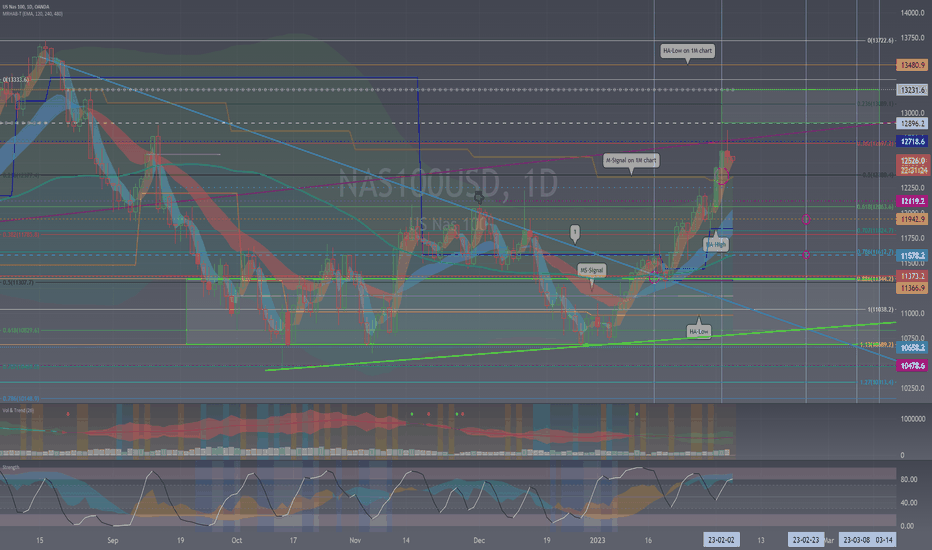
Task: Select the orange 13480.9 price label
Action: [x=912, y=65]
